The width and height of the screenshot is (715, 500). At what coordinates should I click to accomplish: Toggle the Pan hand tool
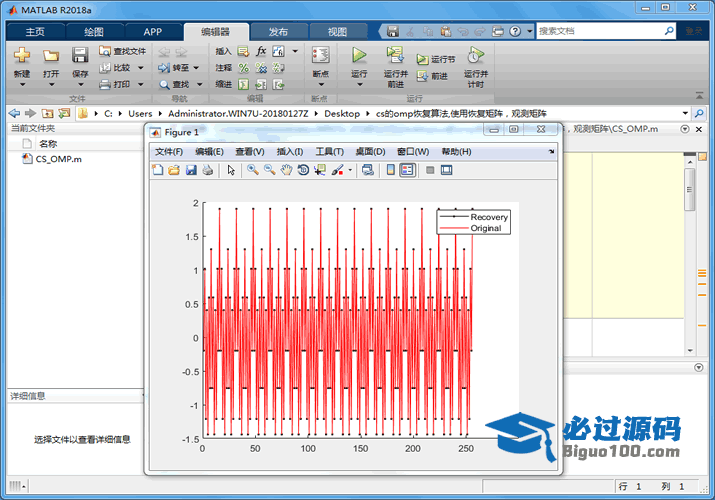(286, 170)
